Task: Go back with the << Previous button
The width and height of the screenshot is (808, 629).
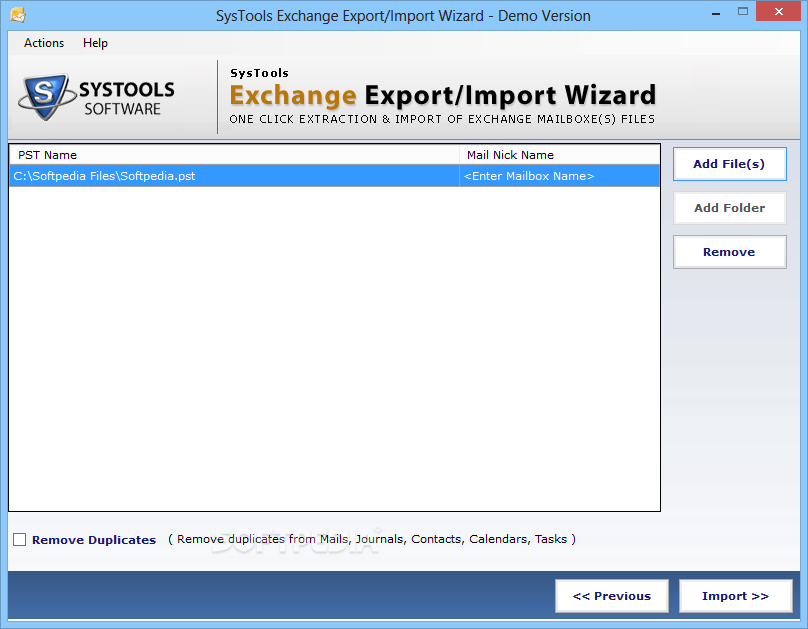Action: pyautogui.click(x=612, y=596)
